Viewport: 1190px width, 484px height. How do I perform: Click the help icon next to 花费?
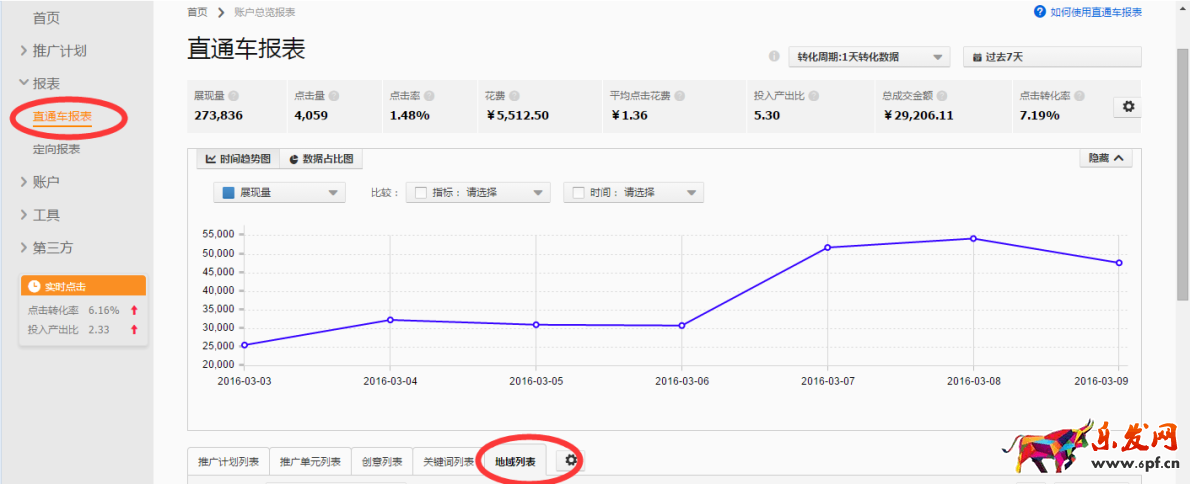click(x=514, y=96)
